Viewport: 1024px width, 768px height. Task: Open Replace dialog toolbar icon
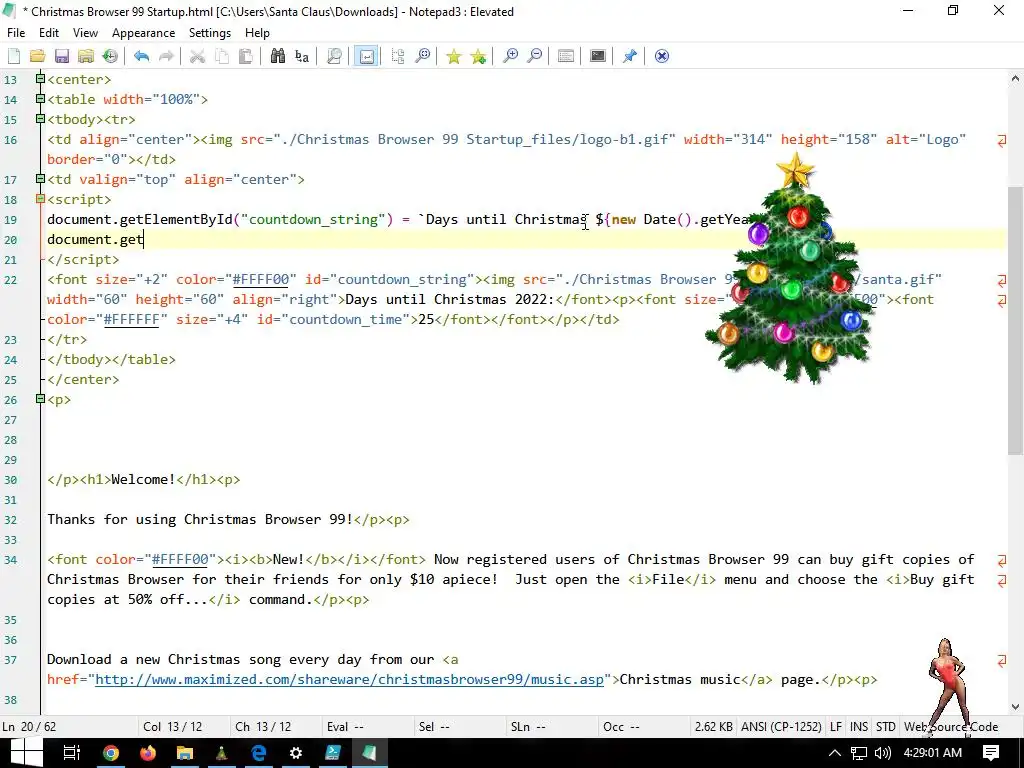coord(302,56)
